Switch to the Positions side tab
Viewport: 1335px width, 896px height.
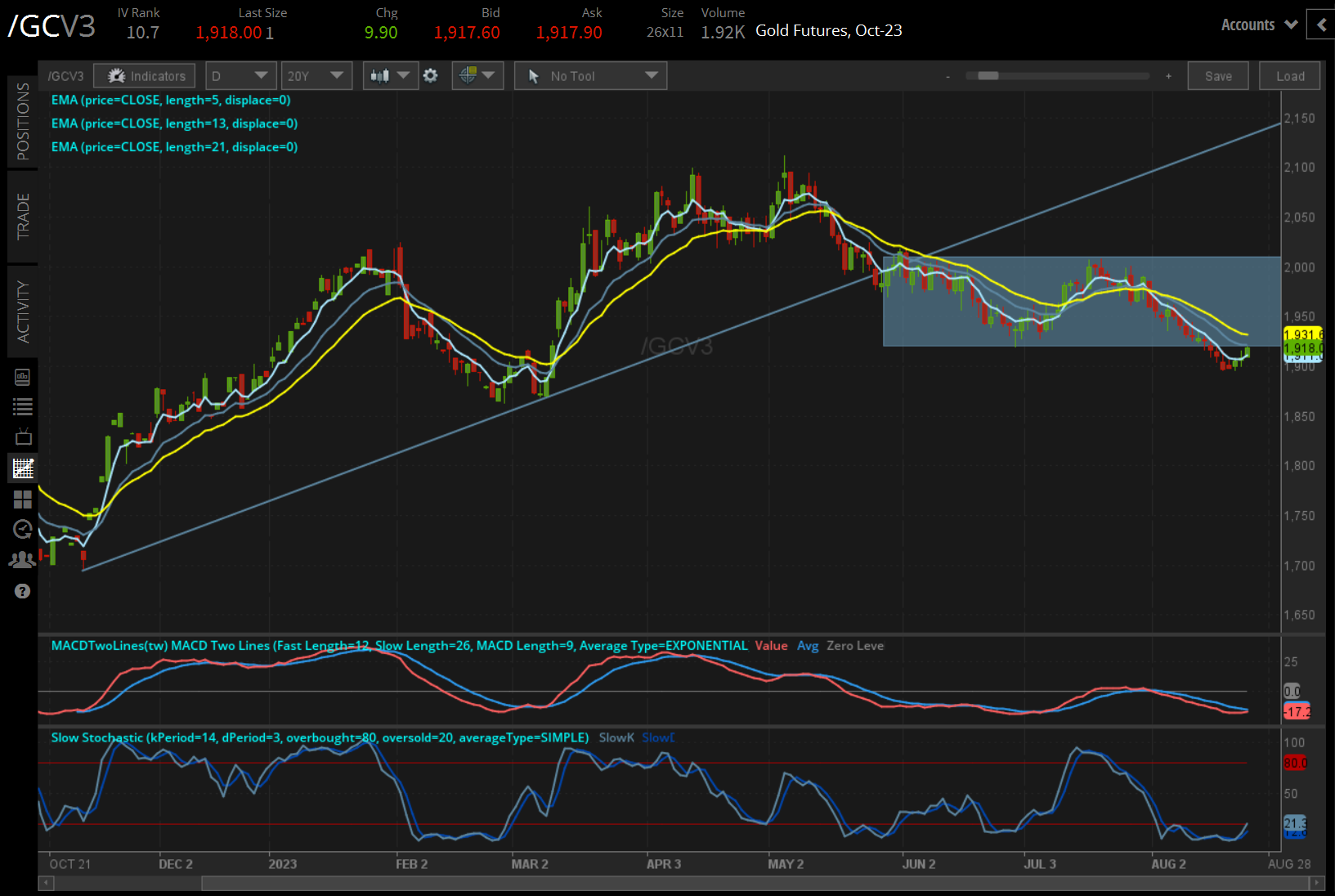click(23, 121)
